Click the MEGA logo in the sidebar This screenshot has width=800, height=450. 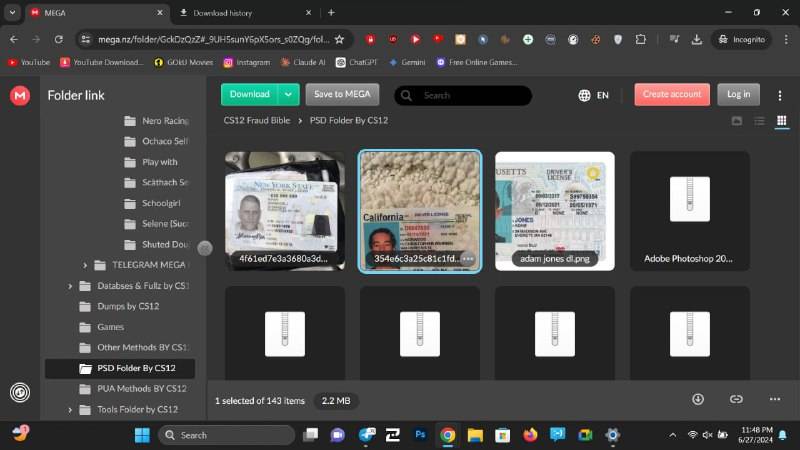pos(20,95)
